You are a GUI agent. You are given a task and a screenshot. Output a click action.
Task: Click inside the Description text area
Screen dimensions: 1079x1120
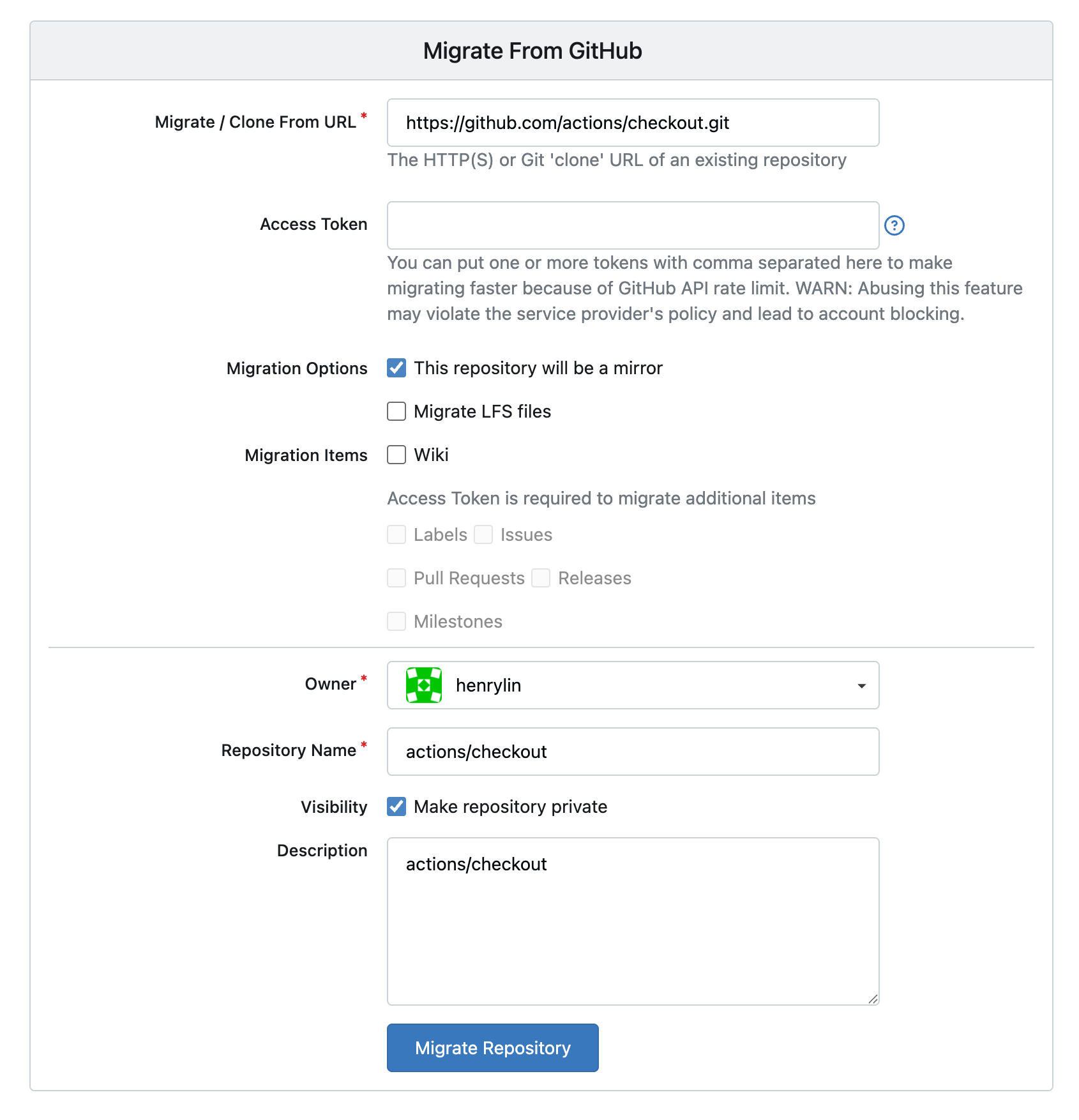point(632,926)
